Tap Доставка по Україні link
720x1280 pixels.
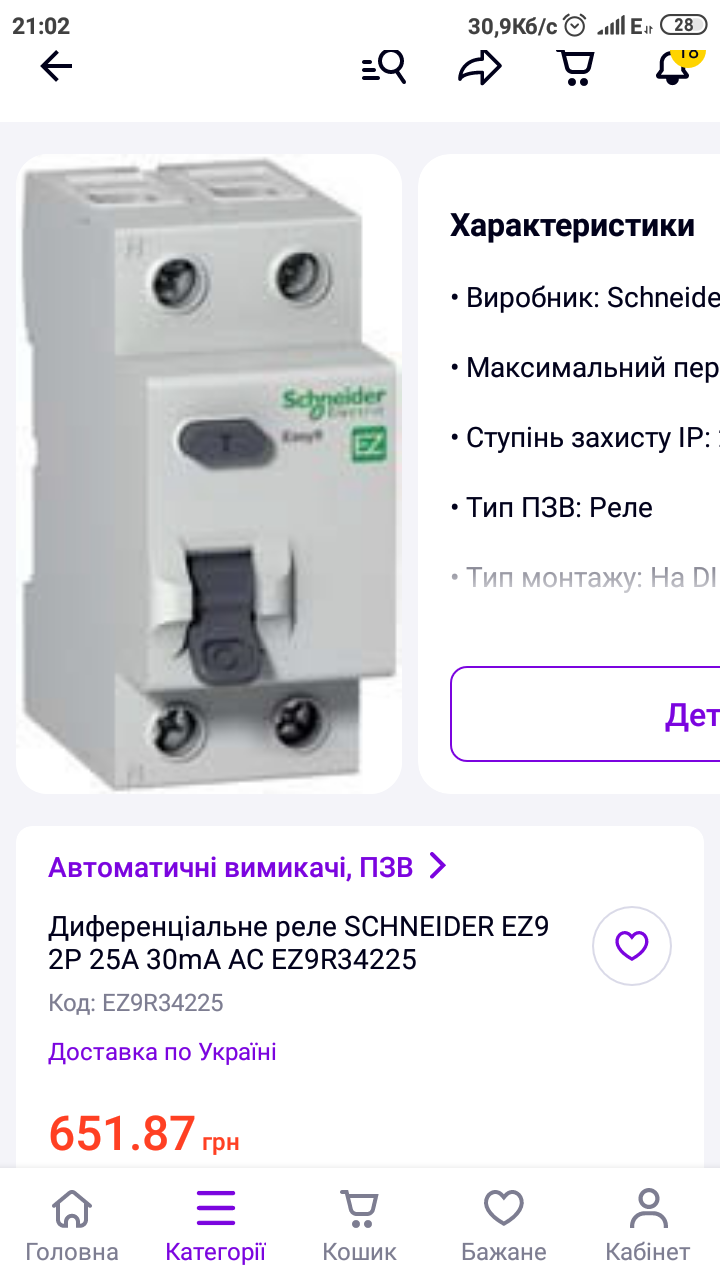[162, 1052]
